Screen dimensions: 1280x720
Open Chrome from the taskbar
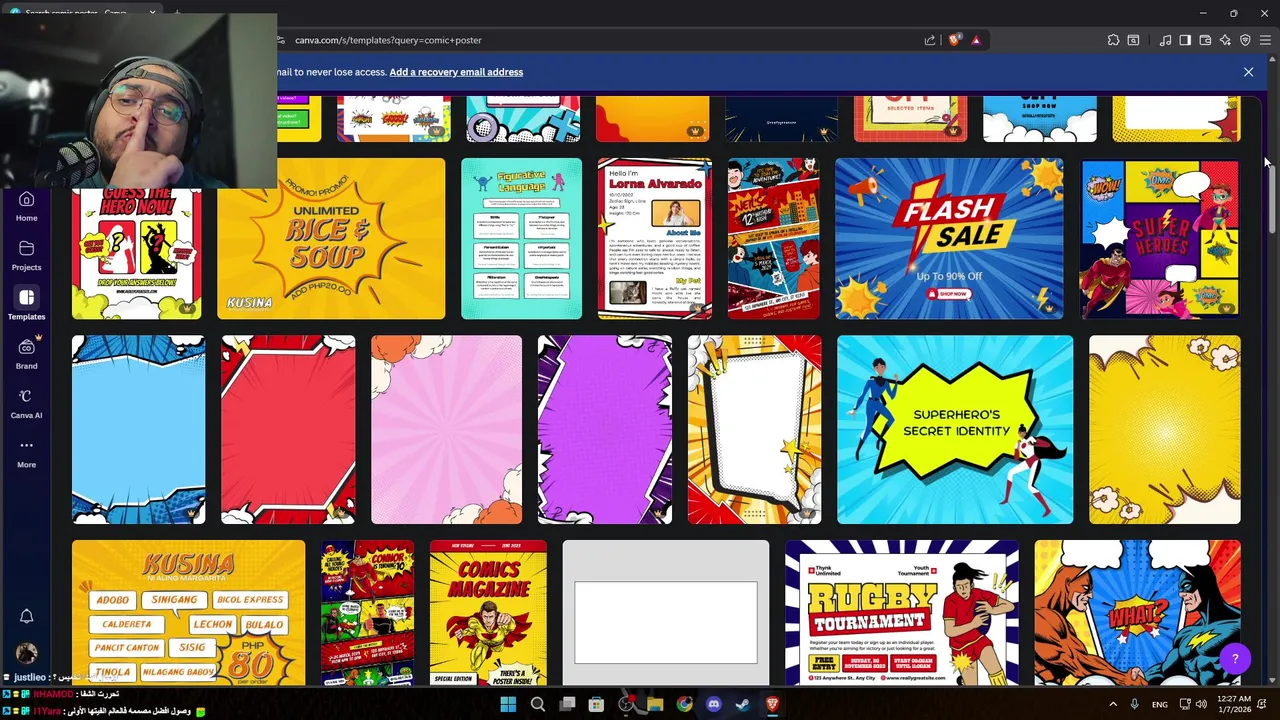click(x=684, y=704)
